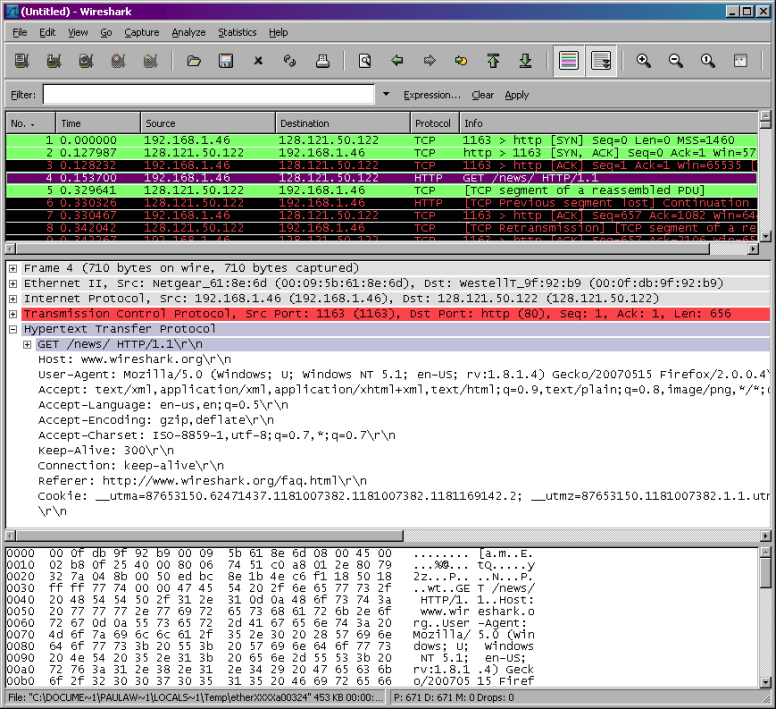The width and height of the screenshot is (776, 709).
Task: Expand Transmission Control Protocol tree node
Action: coord(13,314)
